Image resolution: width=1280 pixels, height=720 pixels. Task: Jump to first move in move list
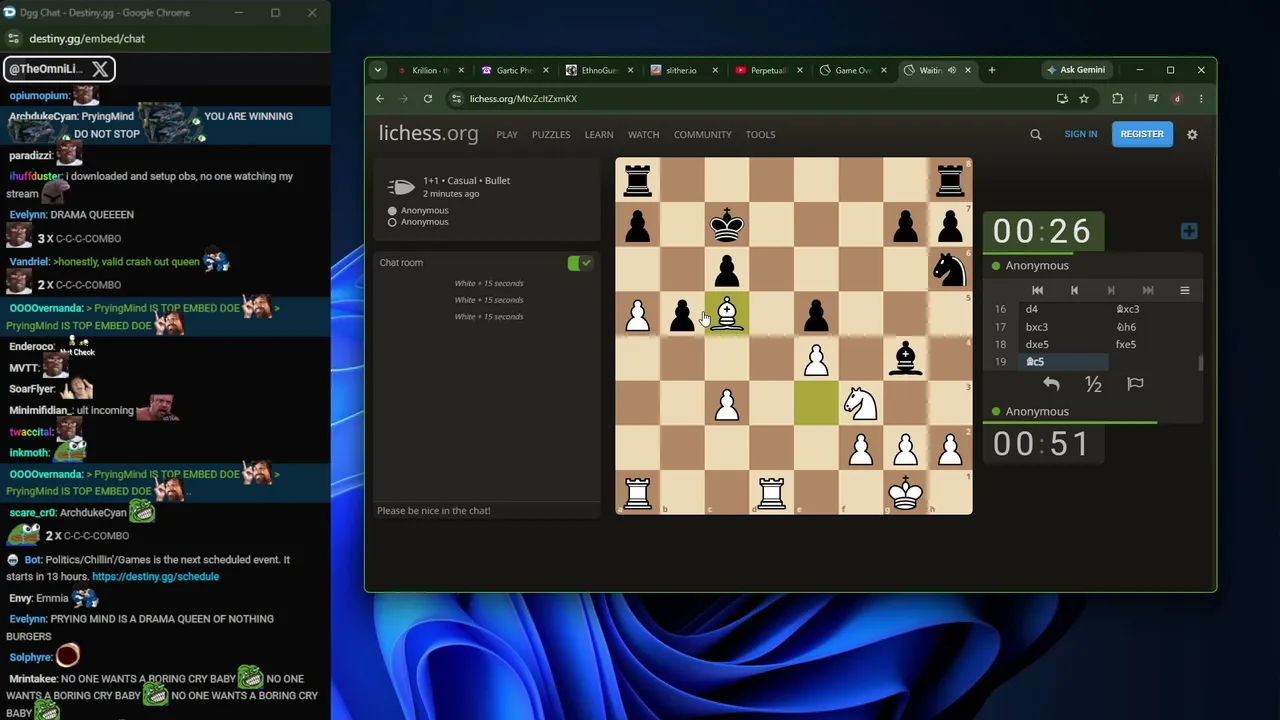[x=1037, y=290]
